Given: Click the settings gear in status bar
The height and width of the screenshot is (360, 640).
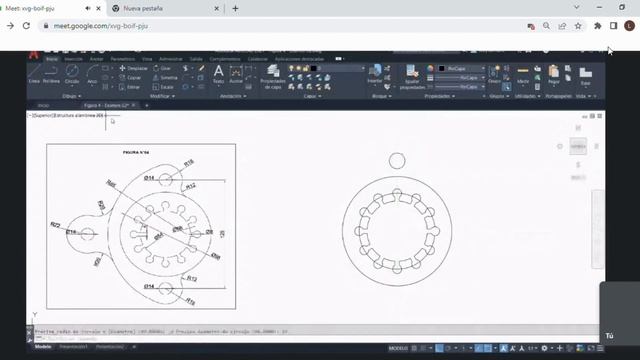Looking at the screenshot, I should (544, 348).
